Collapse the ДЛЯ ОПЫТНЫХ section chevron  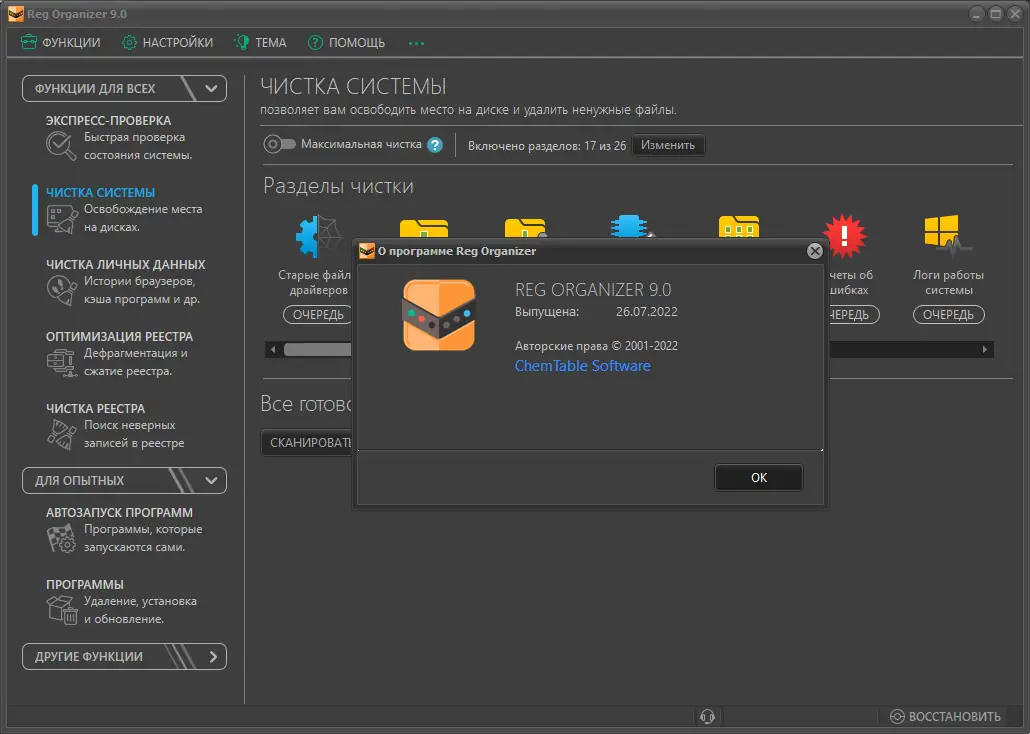point(211,480)
